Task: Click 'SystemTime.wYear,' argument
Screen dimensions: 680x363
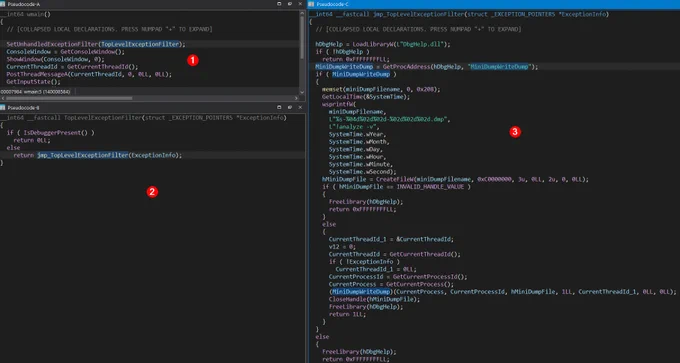Action: pyautogui.click(x=357, y=134)
